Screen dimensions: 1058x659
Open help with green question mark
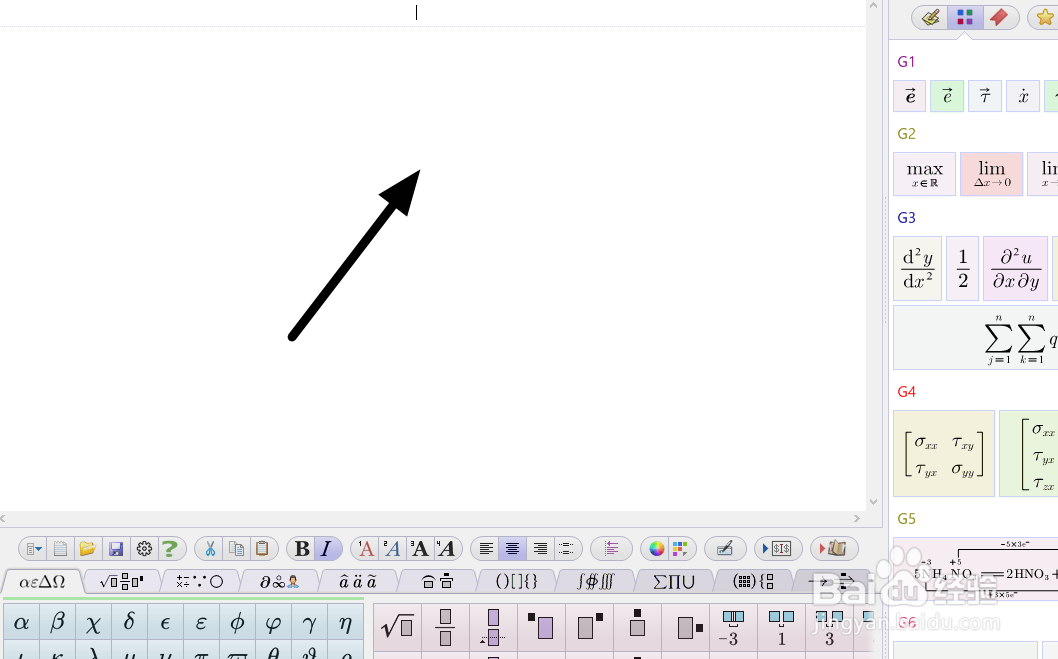coord(170,549)
